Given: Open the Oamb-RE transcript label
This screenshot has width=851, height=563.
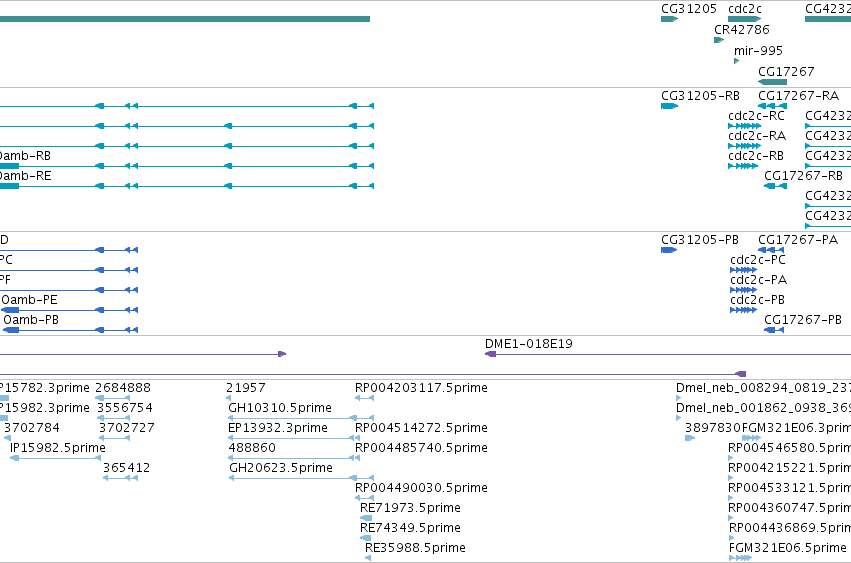Looking at the screenshot, I should click(x=26, y=176).
